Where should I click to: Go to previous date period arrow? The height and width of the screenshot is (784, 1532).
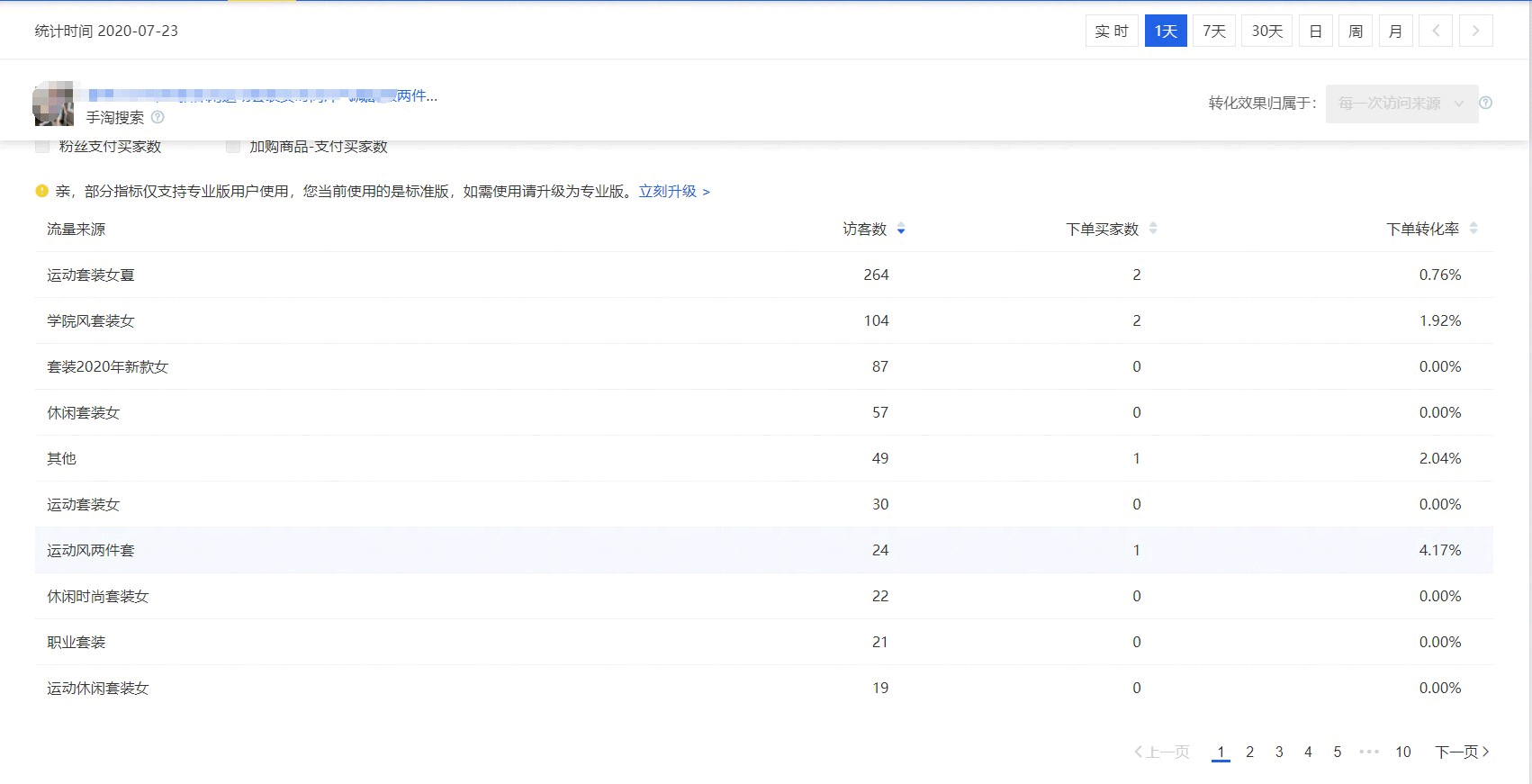(1436, 31)
